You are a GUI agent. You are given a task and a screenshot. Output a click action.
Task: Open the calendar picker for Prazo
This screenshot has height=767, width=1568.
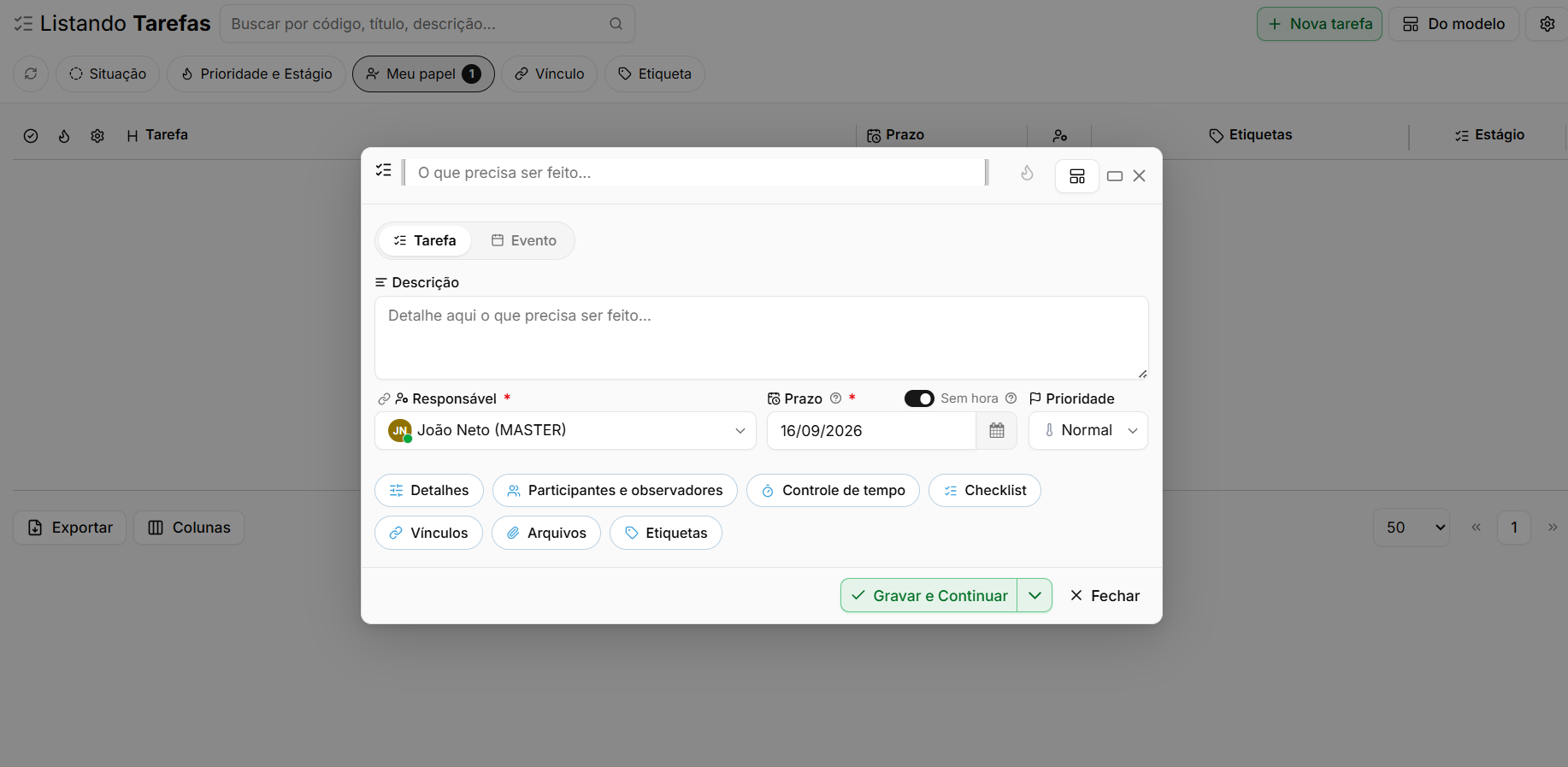coord(997,431)
